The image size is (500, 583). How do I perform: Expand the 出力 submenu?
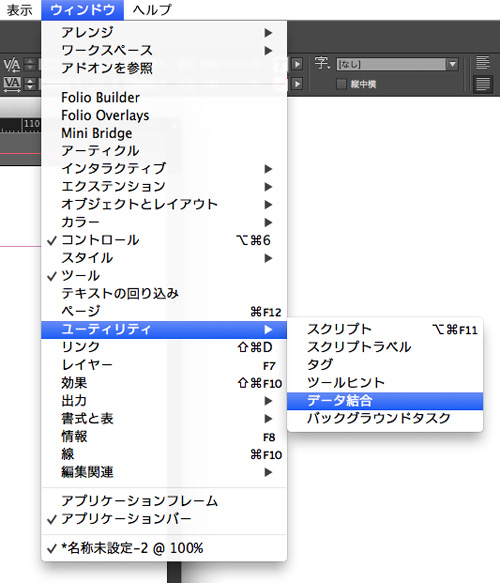[x=164, y=401]
